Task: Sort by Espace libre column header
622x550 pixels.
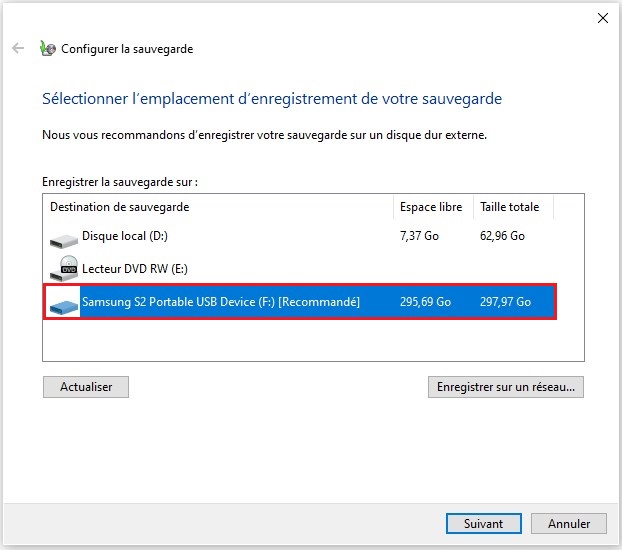Action: coord(434,207)
